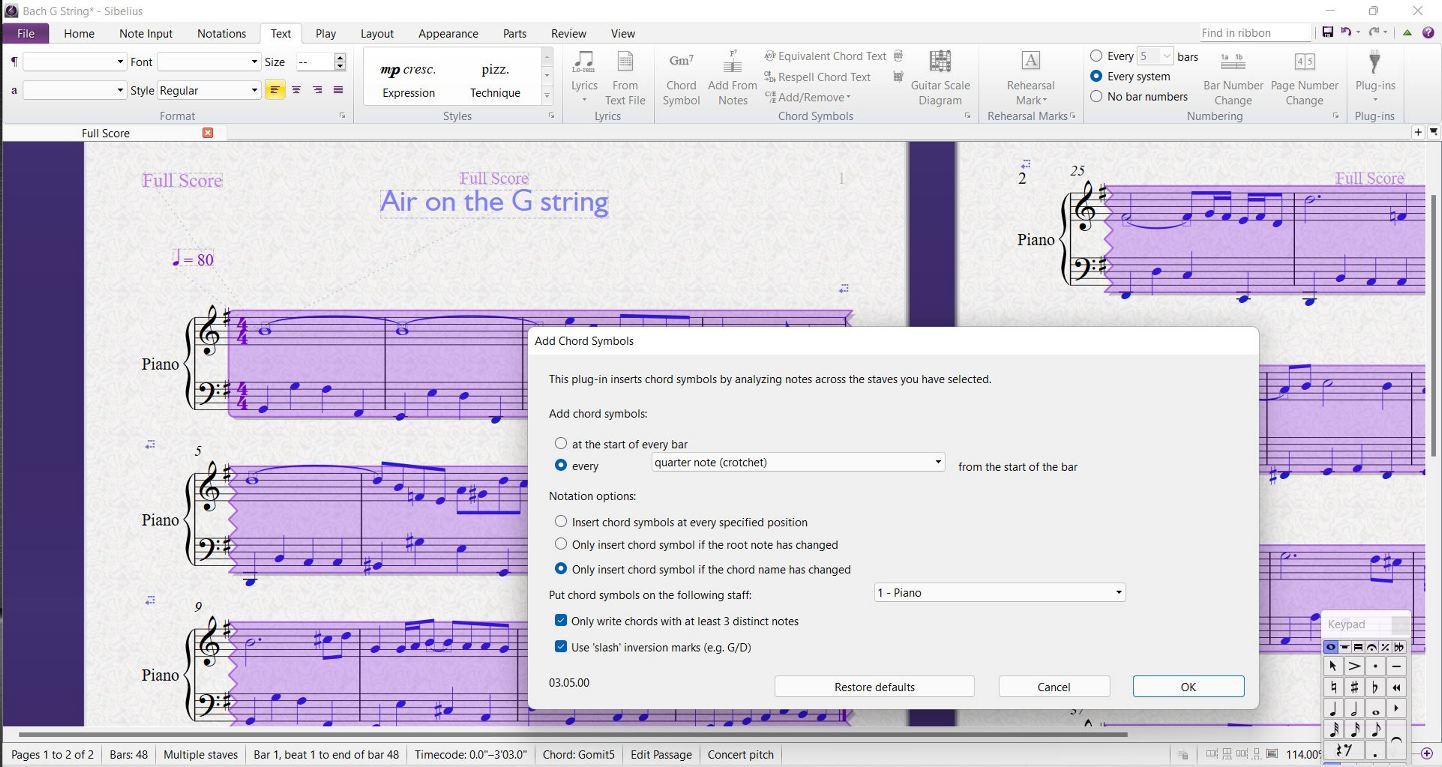1442x767 pixels.
Task: Select the natural accidental on Keypad
Action: click(x=1333, y=688)
